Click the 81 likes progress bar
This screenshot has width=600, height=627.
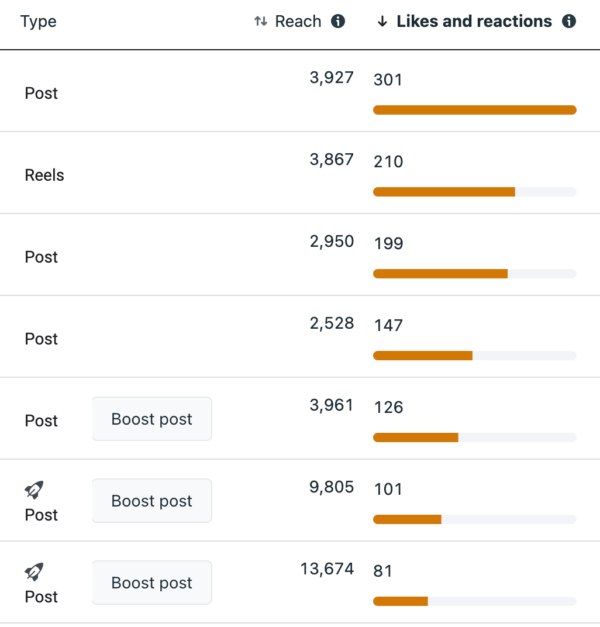coord(474,602)
